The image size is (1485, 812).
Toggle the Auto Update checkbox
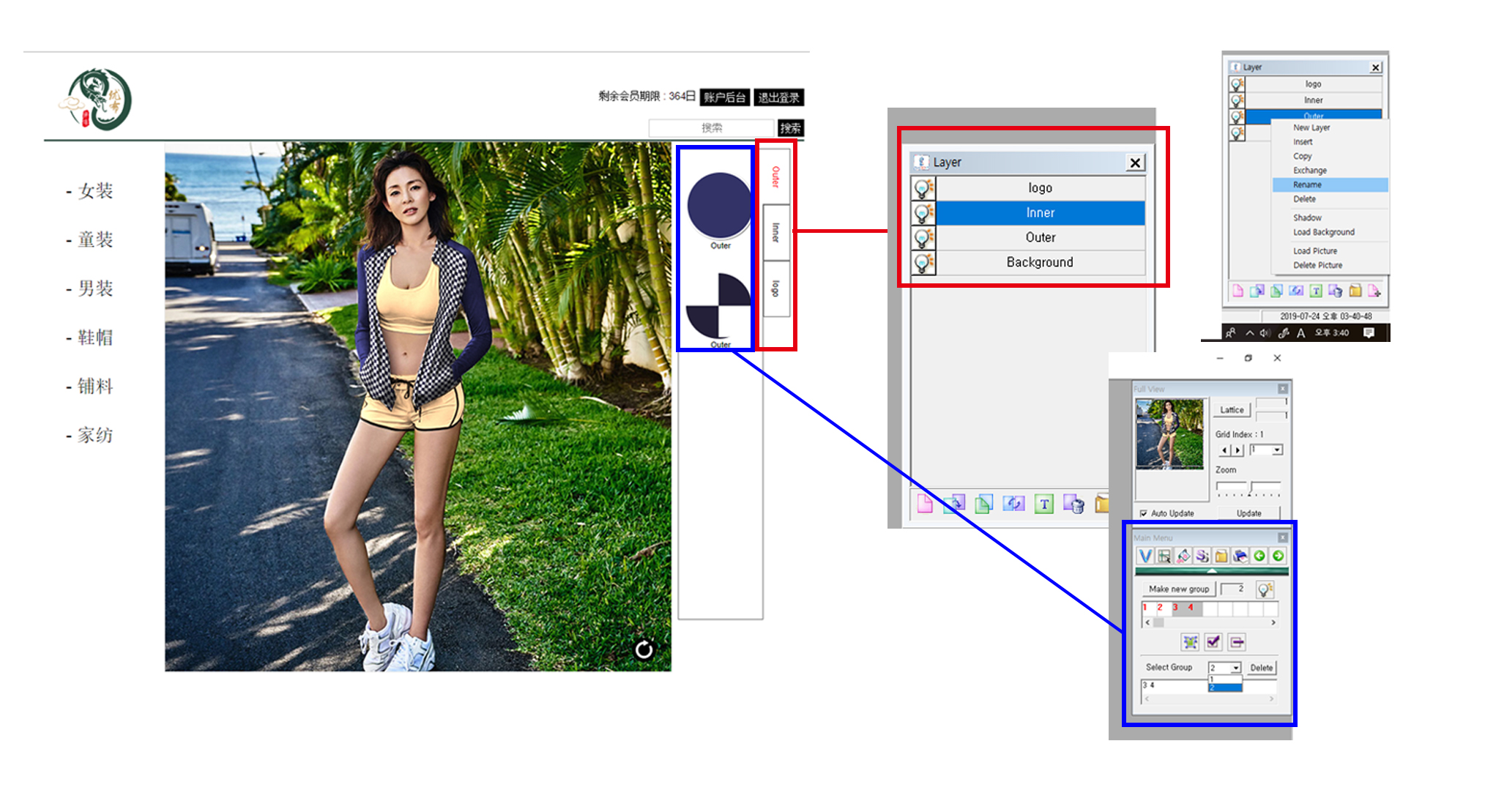pyautogui.click(x=1144, y=513)
